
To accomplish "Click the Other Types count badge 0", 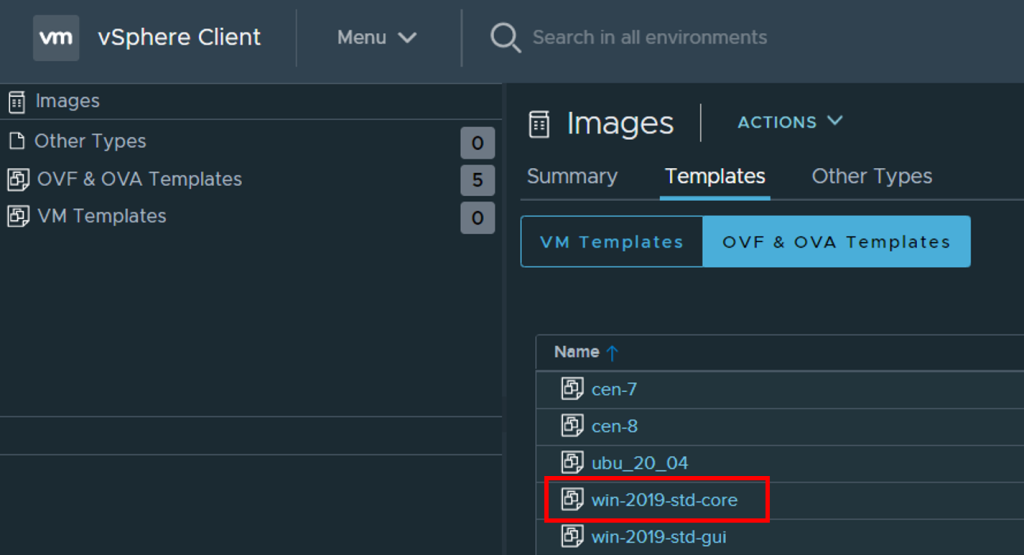I will coord(477,143).
